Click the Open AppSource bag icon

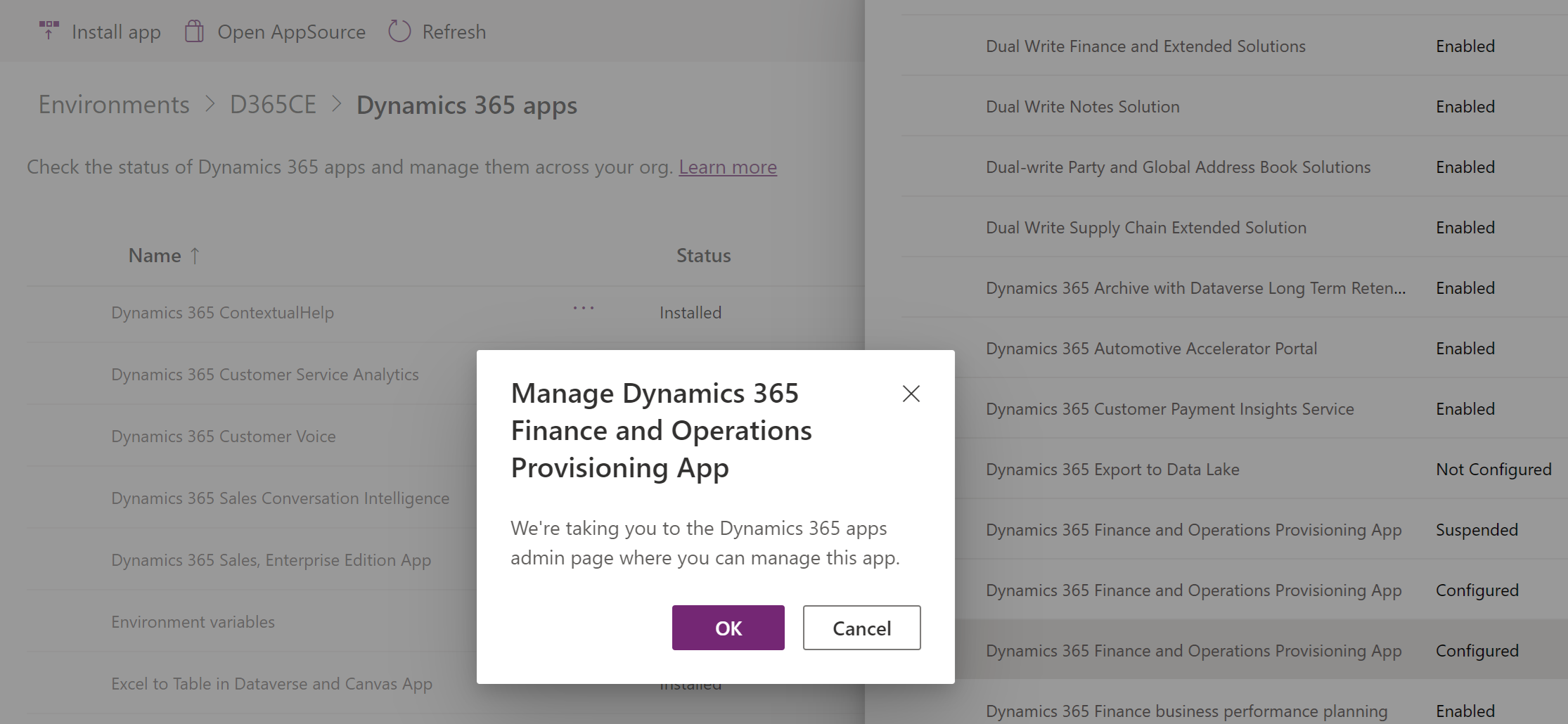[194, 32]
